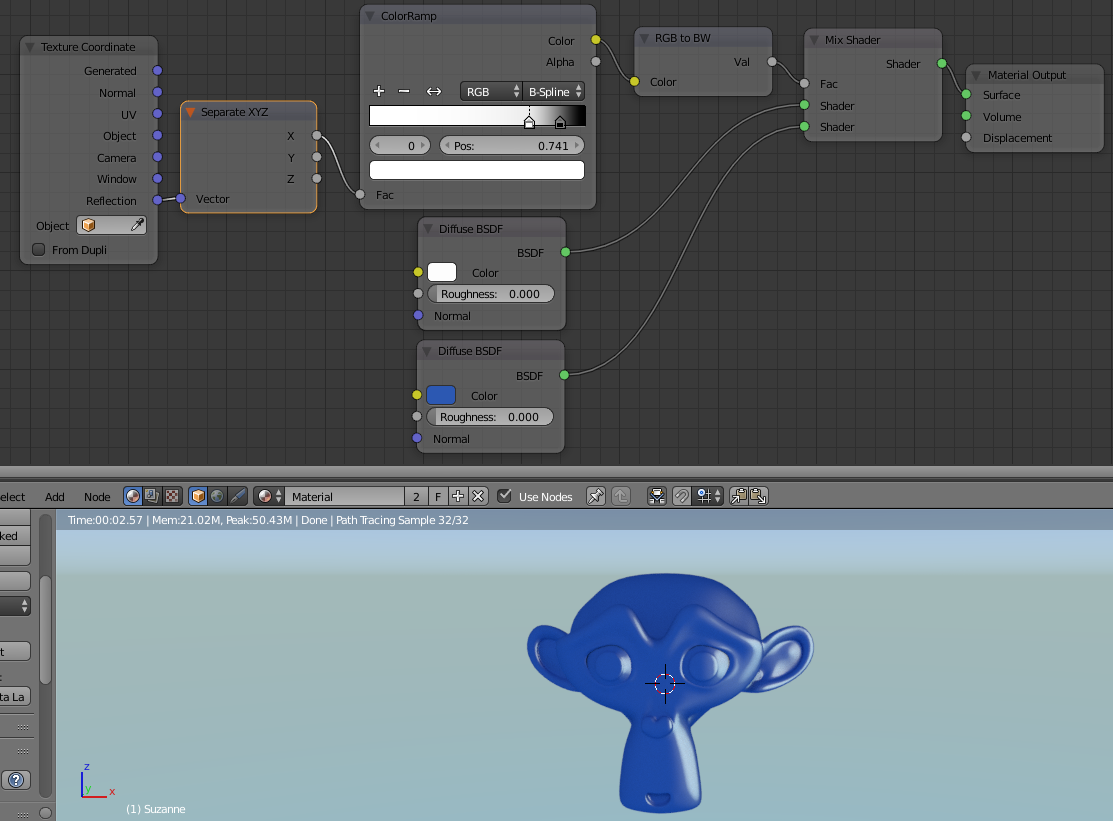The height and width of the screenshot is (821, 1113).
Task: Click the ColorRamp active stop index field
Action: pyautogui.click(x=400, y=145)
